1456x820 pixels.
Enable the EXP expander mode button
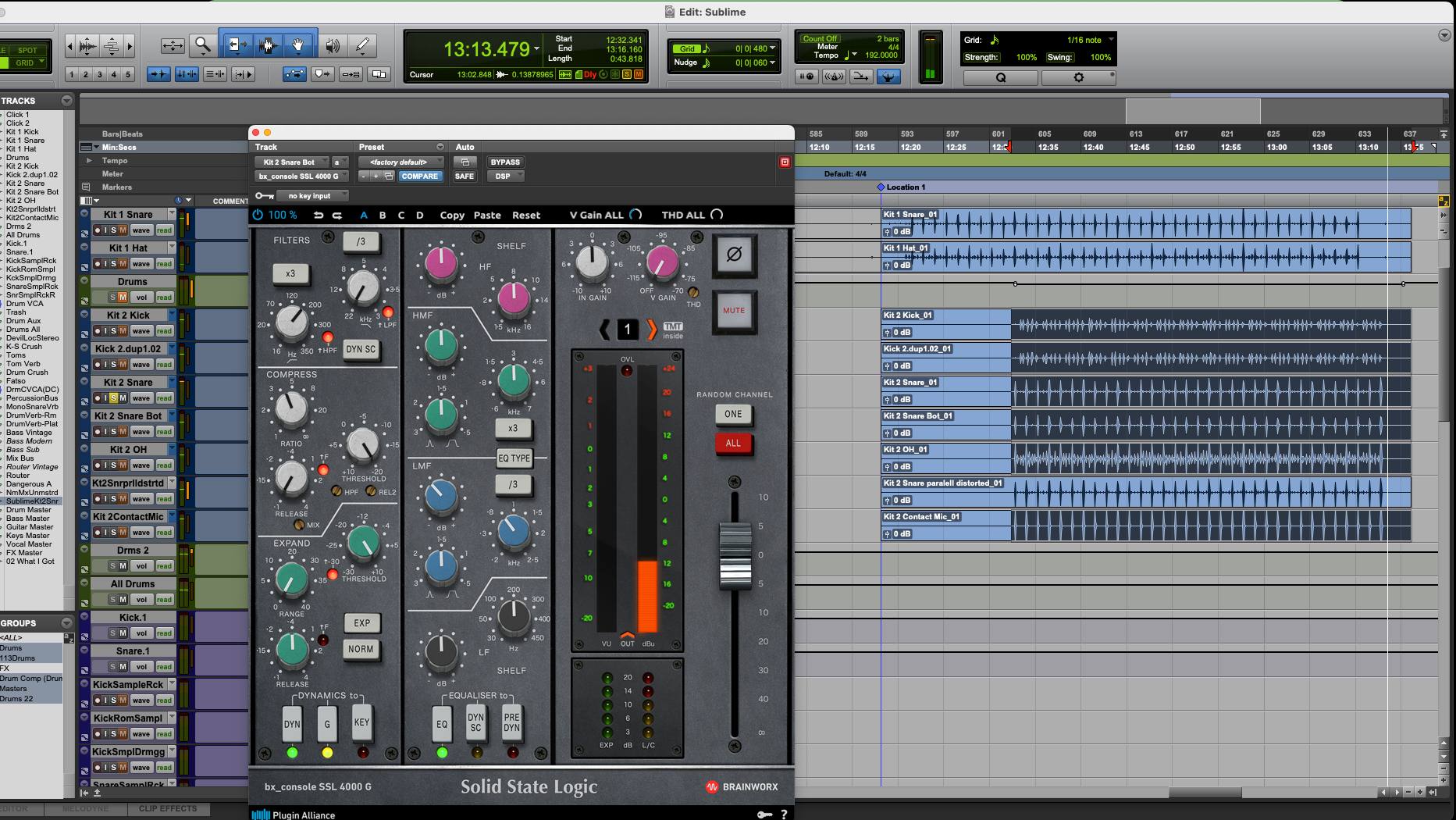361,623
